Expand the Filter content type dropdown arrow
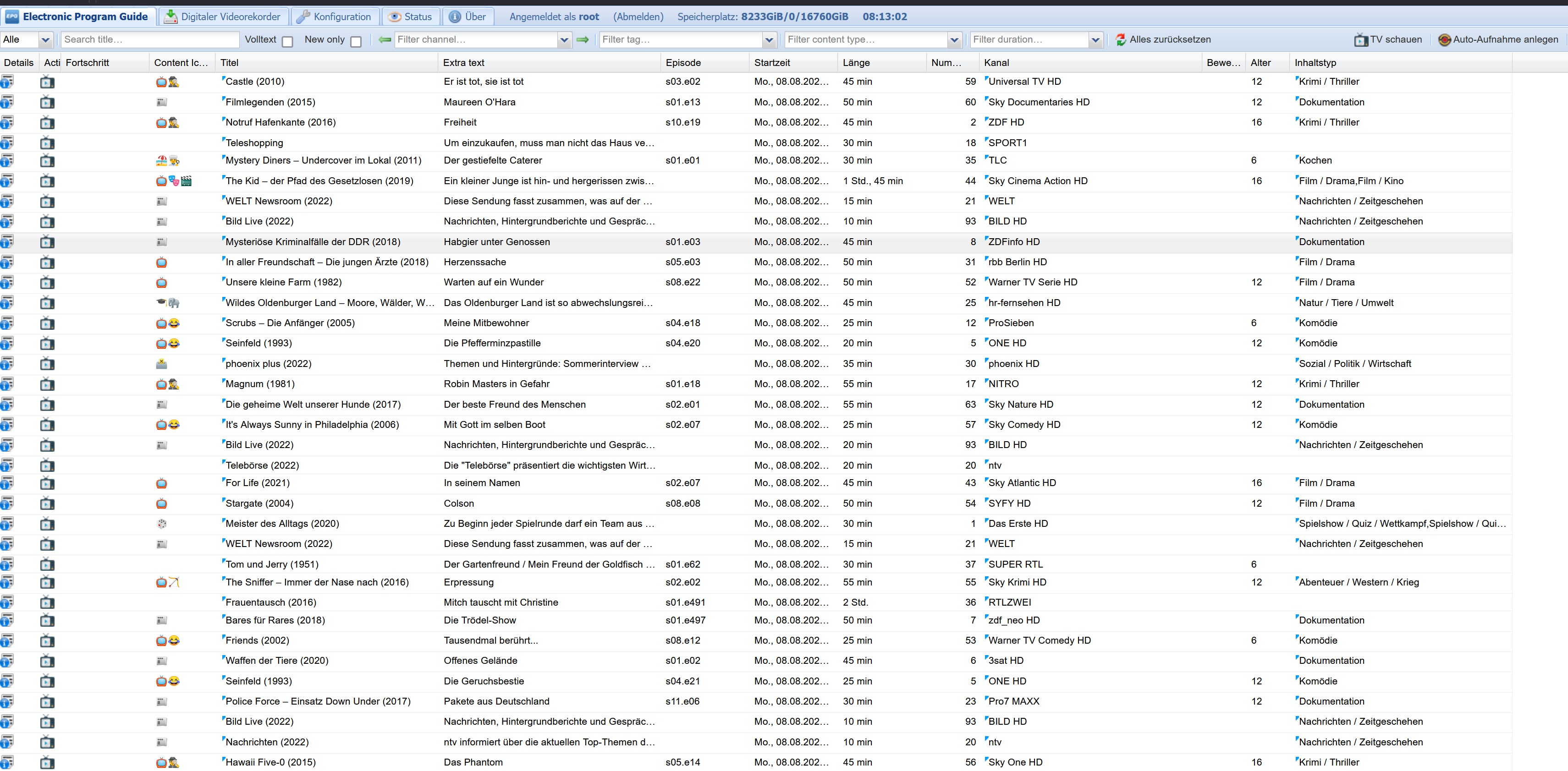This screenshot has width=1568, height=771. pyautogui.click(x=954, y=39)
